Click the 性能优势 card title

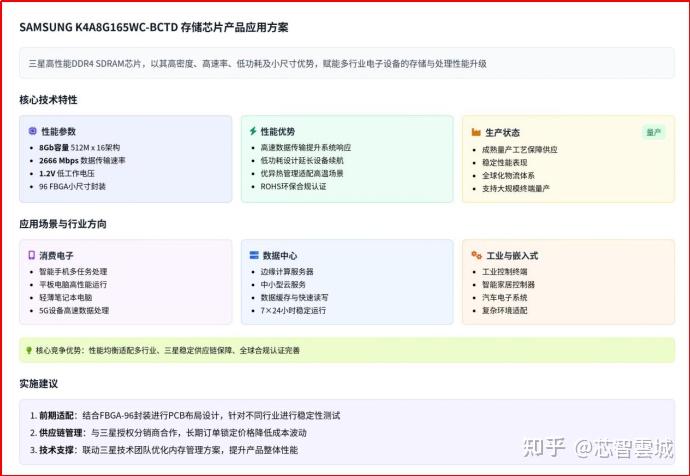[278, 131]
